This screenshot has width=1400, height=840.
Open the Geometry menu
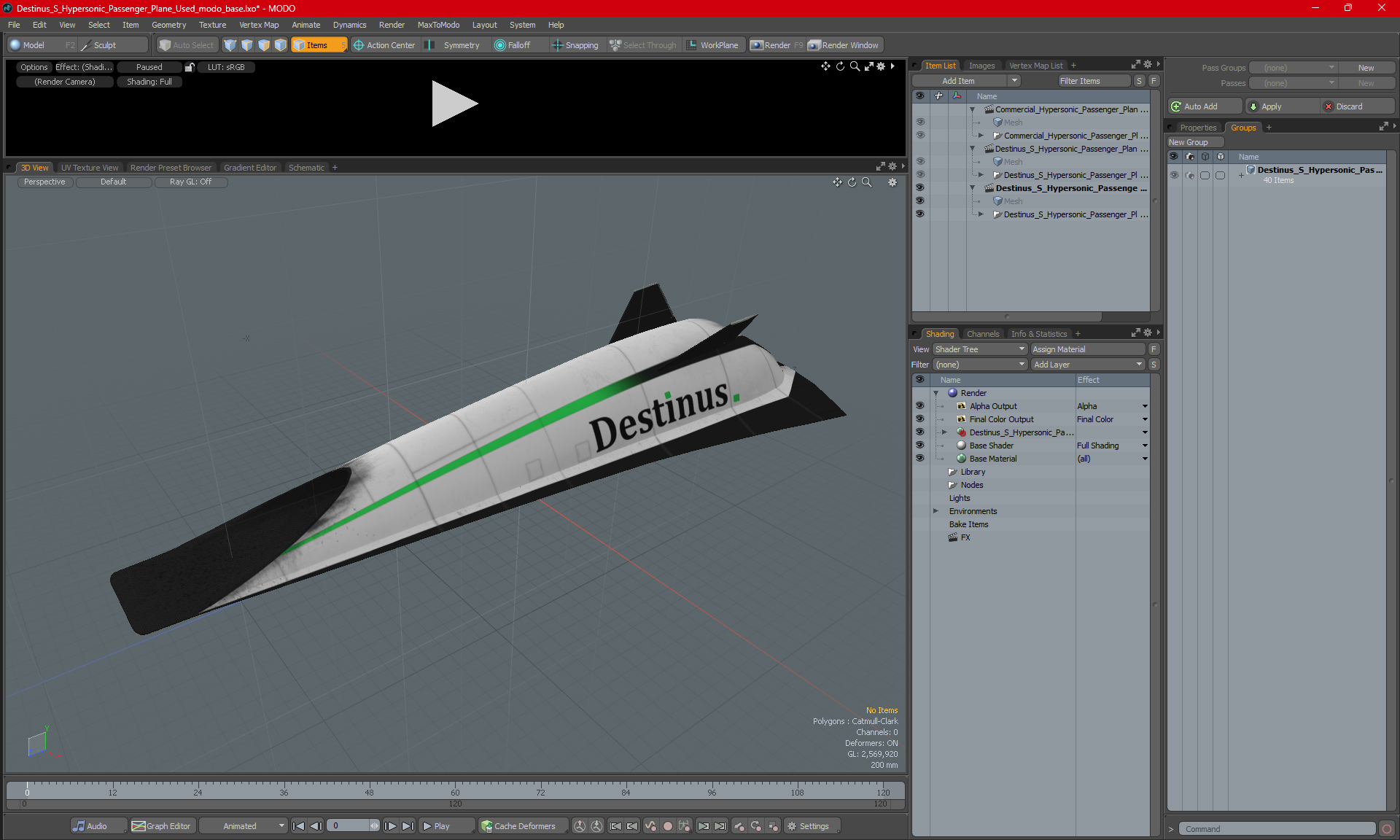[x=168, y=25]
